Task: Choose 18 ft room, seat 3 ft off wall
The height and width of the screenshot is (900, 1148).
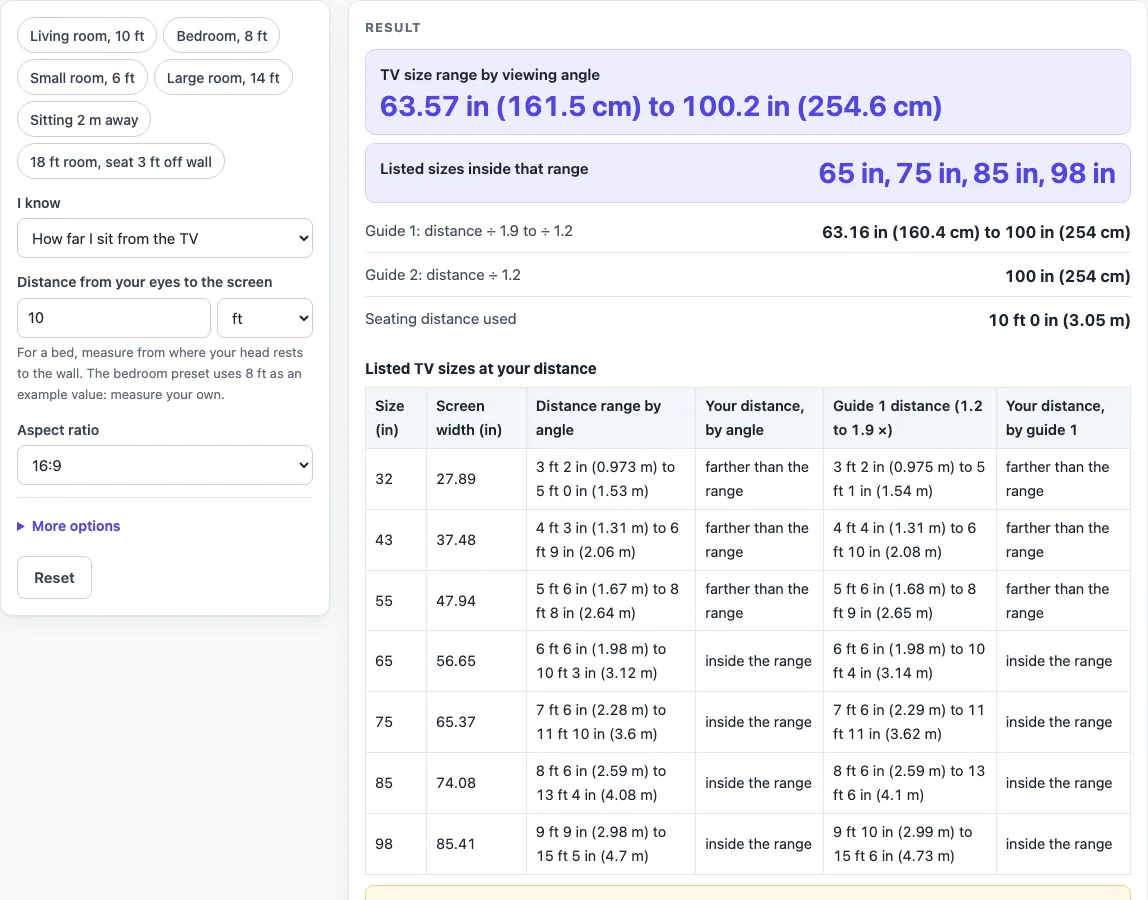Action: click(121, 162)
